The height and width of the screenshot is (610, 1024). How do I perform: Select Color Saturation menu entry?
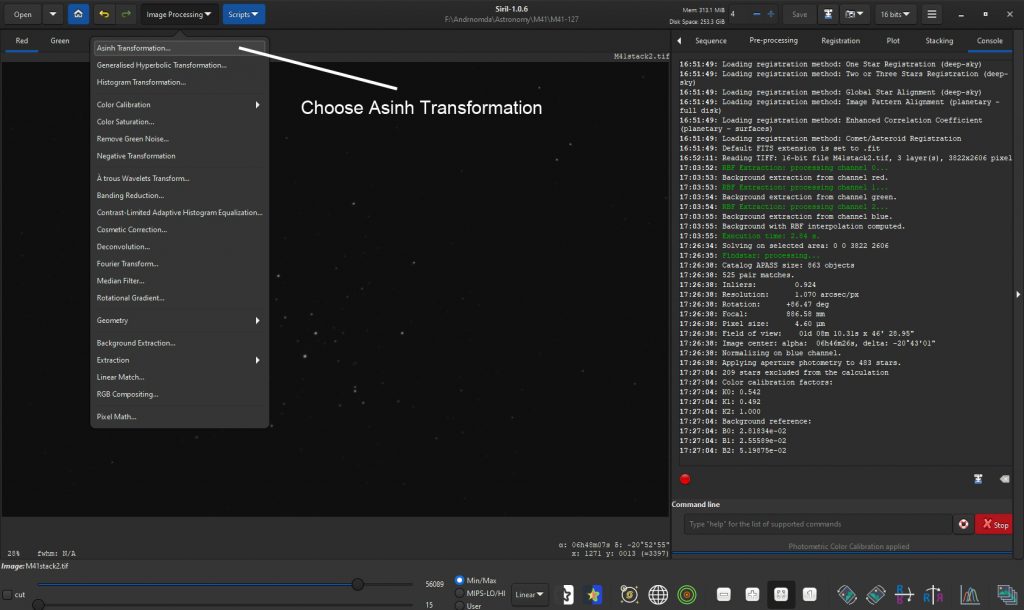178,121
